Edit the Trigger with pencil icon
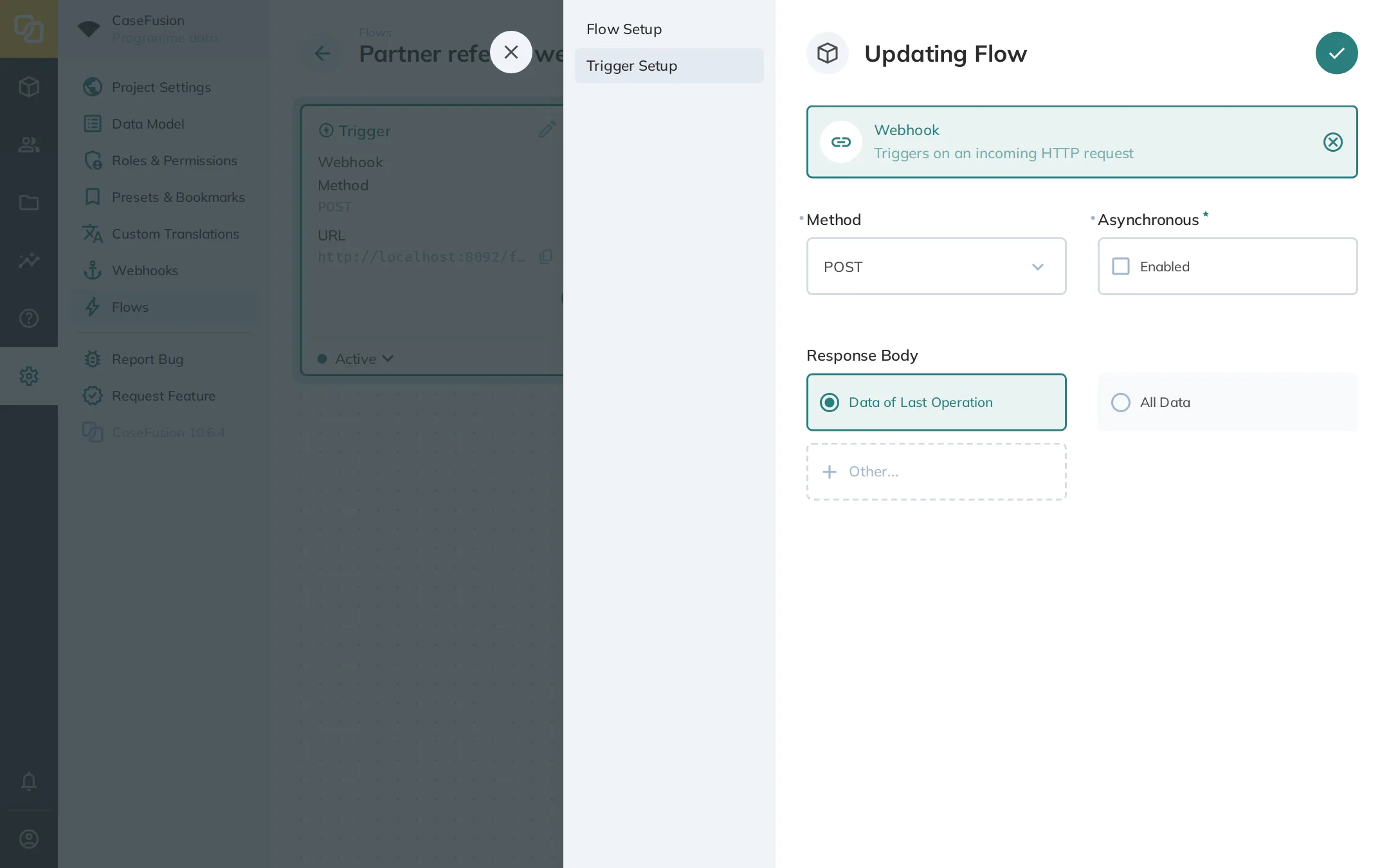This screenshot has width=1389, height=868. (x=547, y=129)
